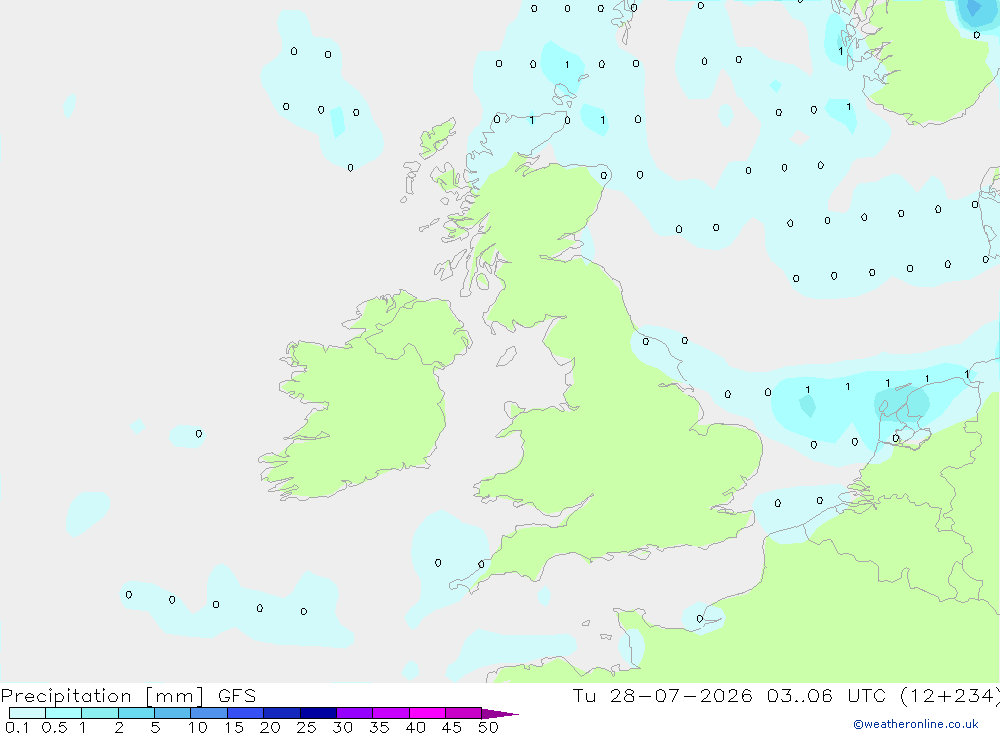Image resolution: width=1000 pixels, height=733 pixels.
Task: Click the '03..06 UTC' time range text
Action: (827, 695)
